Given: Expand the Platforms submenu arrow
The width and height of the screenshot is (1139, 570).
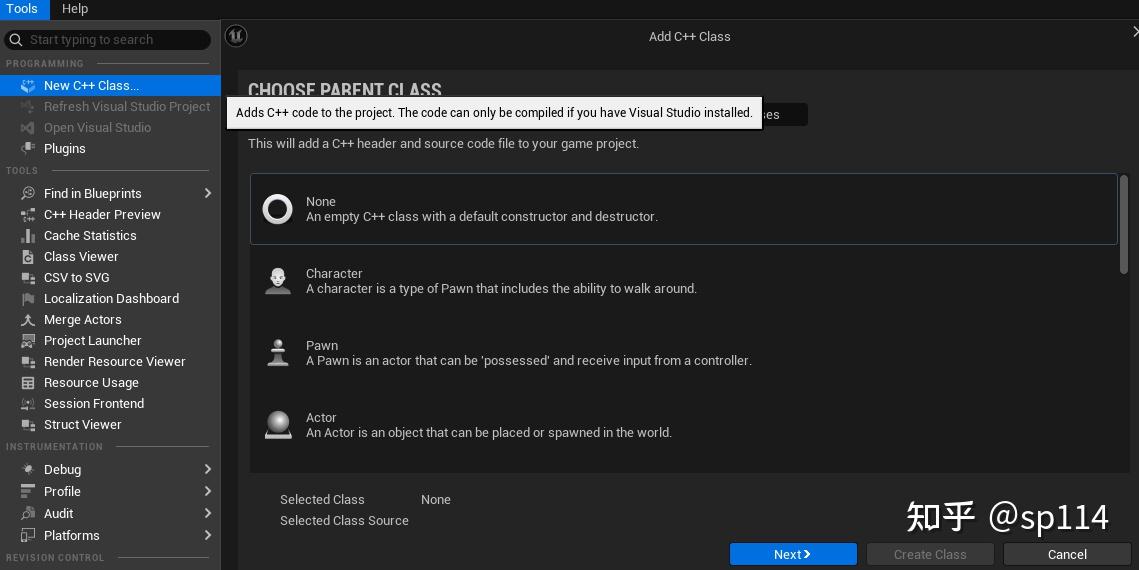Looking at the screenshot, I should [x=208, y=535].
